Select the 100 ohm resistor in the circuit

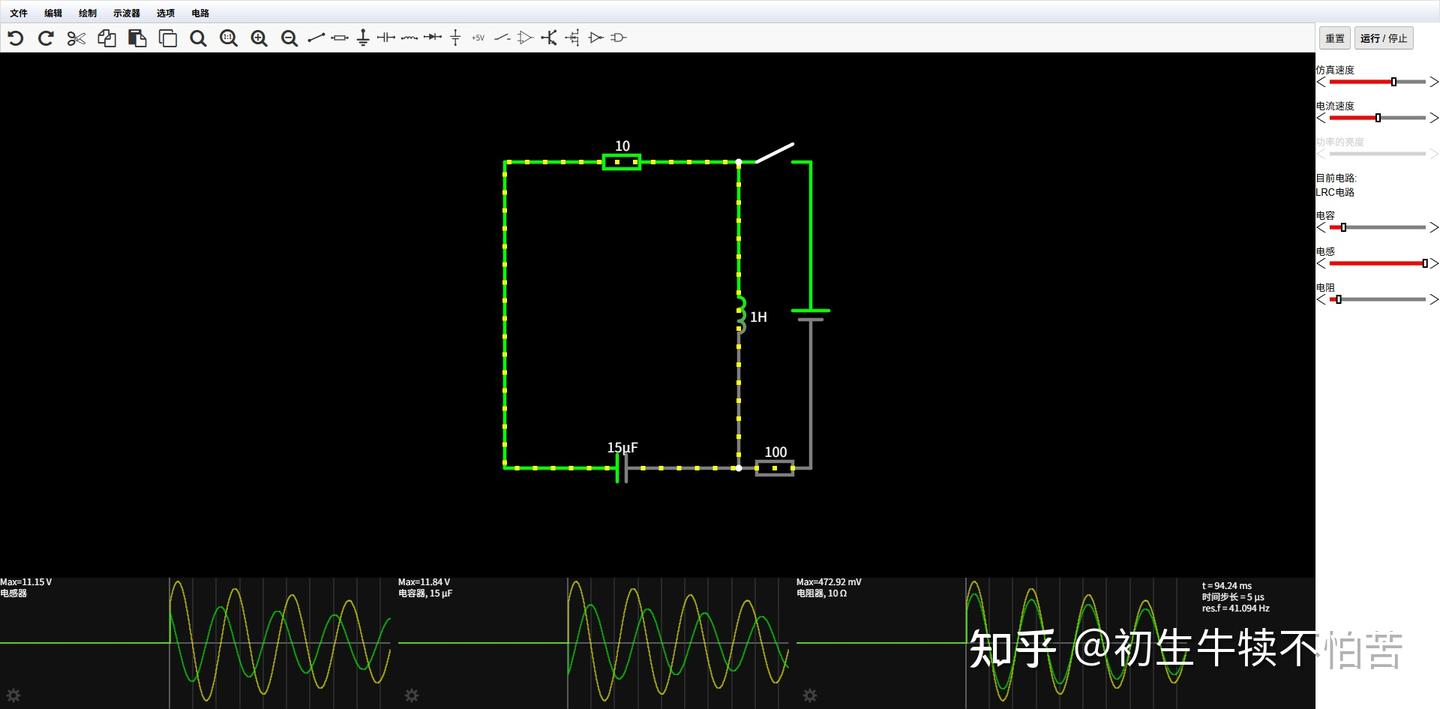coord(775,467)
